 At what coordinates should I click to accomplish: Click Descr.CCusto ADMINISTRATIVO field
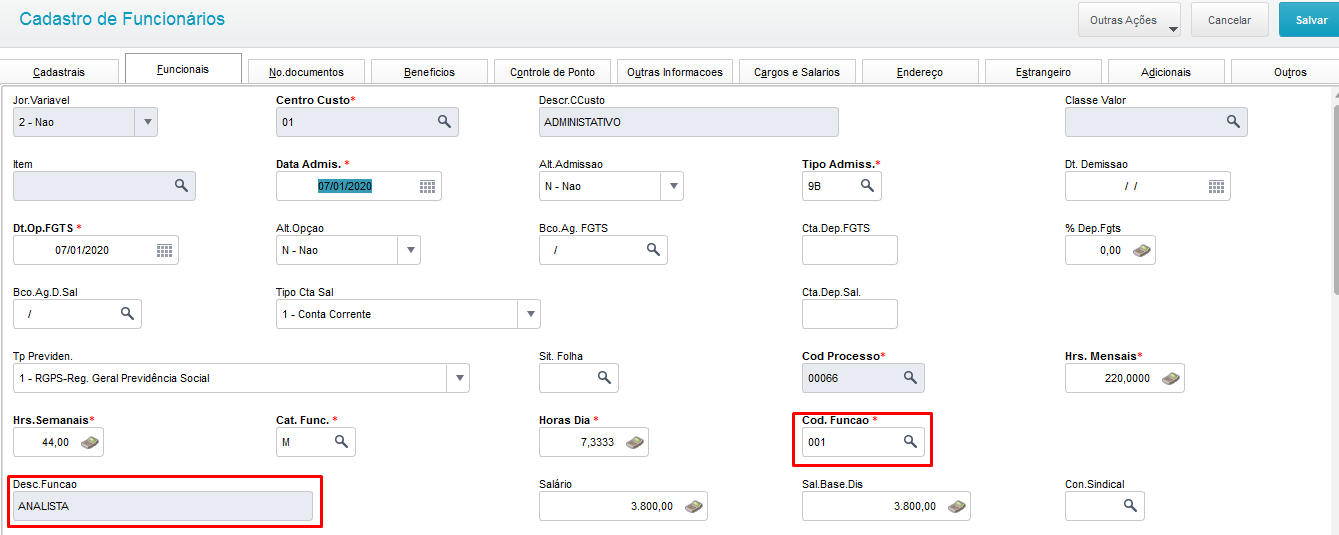688,122
